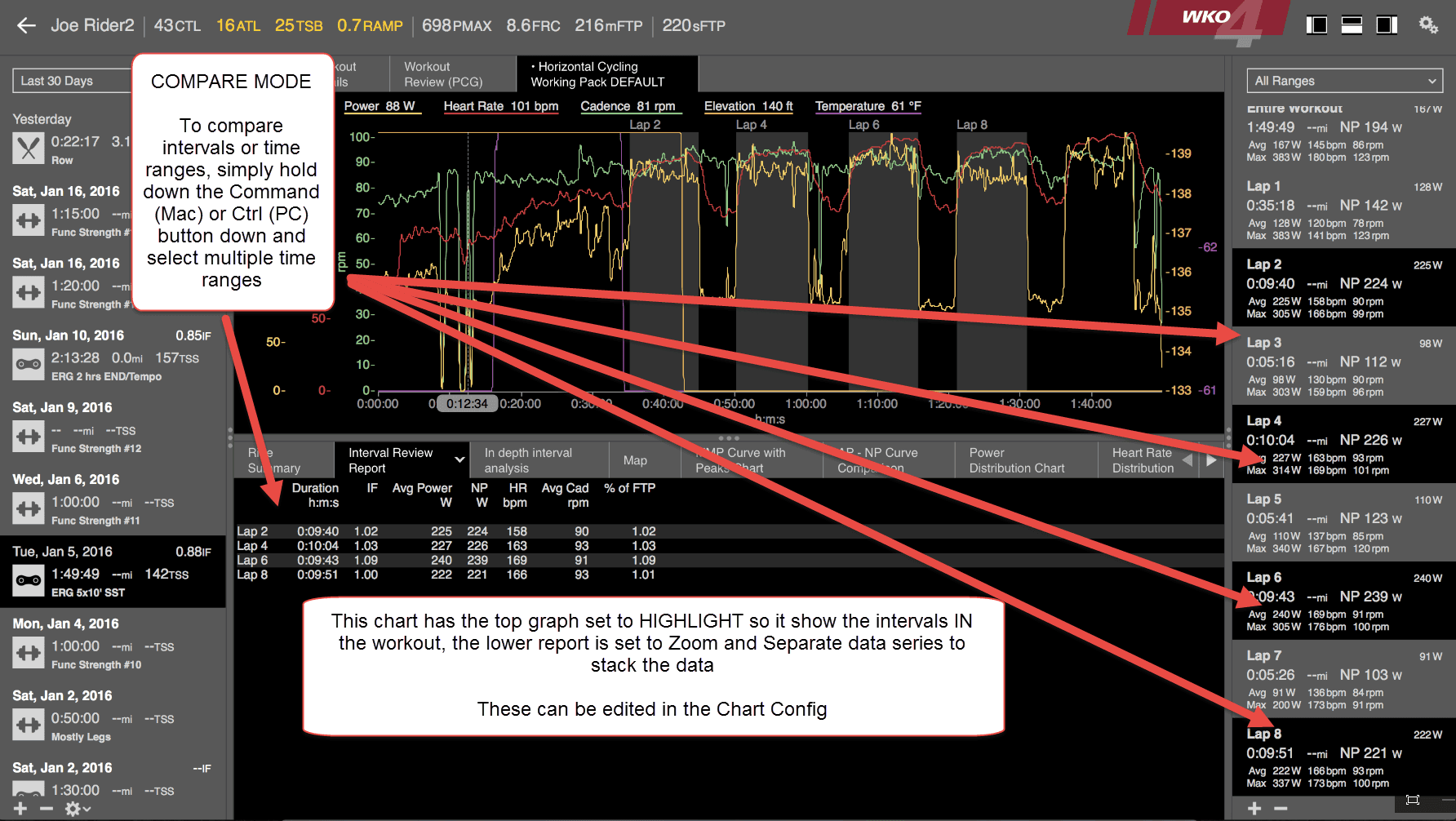This screenshot has width=1456, height=821.
Task: Open the In depth interval analysis tab
Action: point(539,460)
